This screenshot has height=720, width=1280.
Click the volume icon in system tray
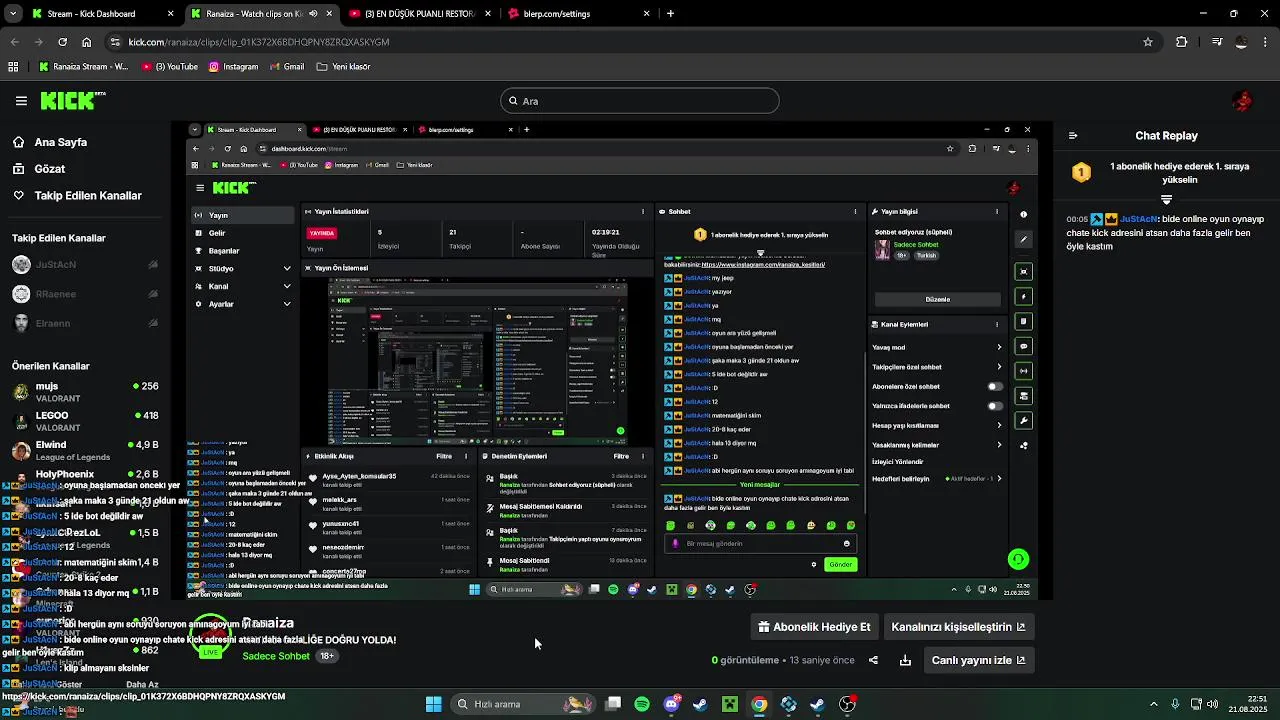tap(1213, 704)
